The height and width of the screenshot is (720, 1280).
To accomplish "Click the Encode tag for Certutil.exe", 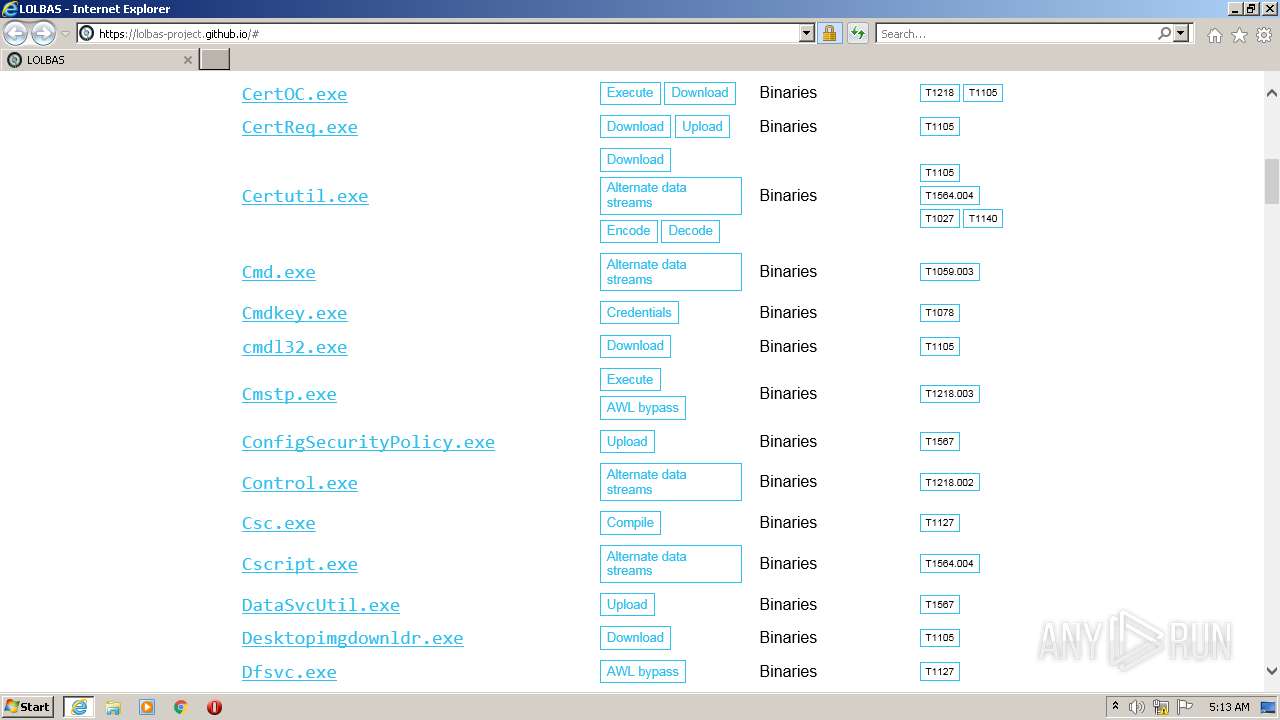I will coord(628,231).
